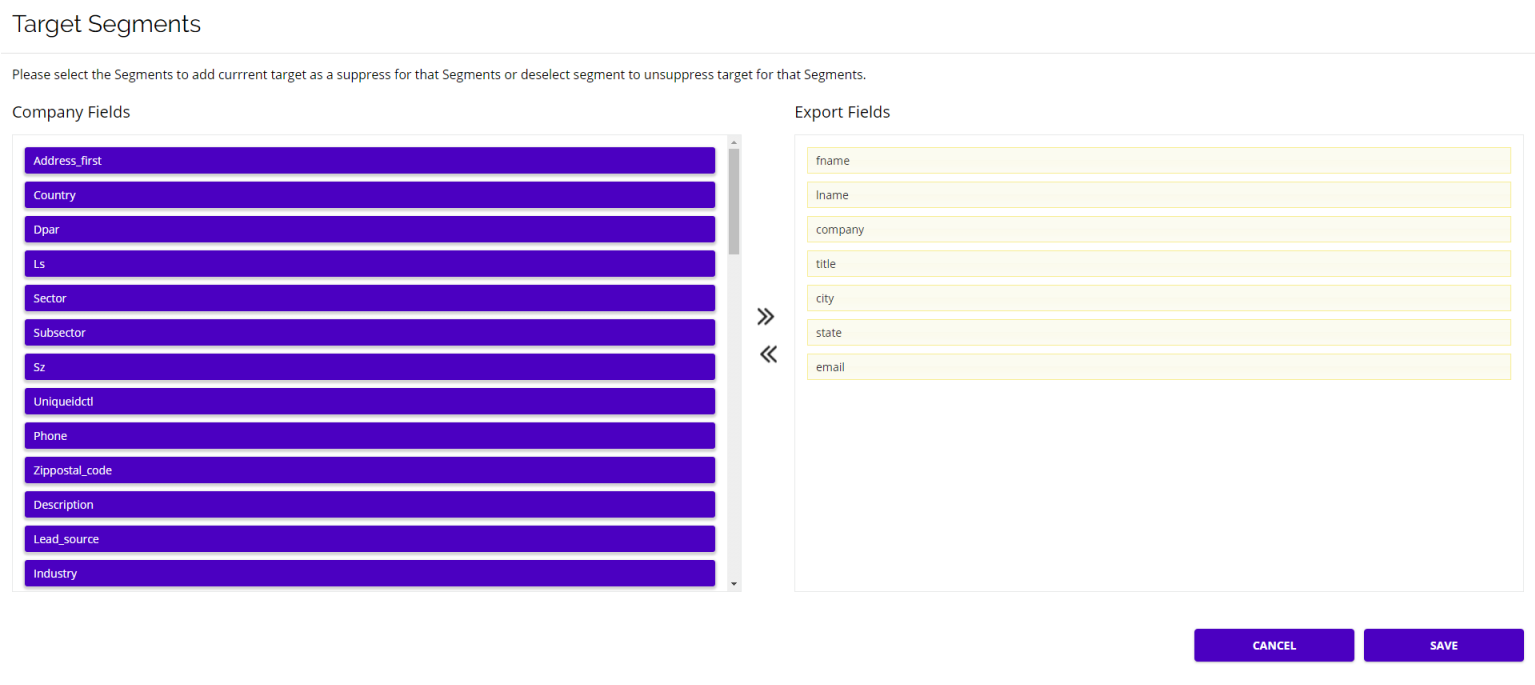Select the Zippostal_code field

click(369, 470)
